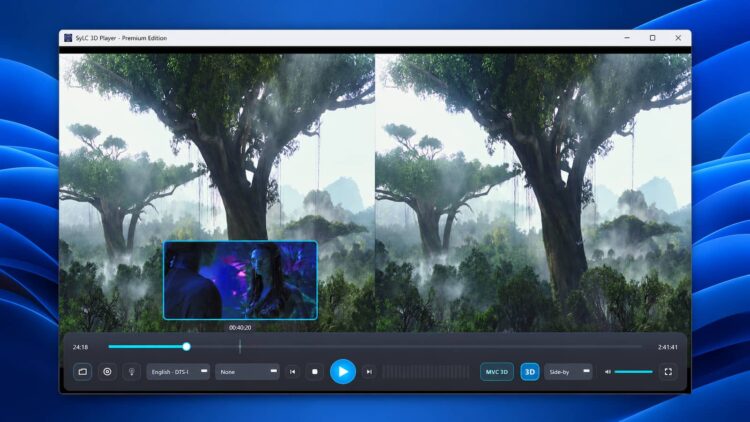Toggle the 3D mode button
The image size is (750, 422).
529,372
